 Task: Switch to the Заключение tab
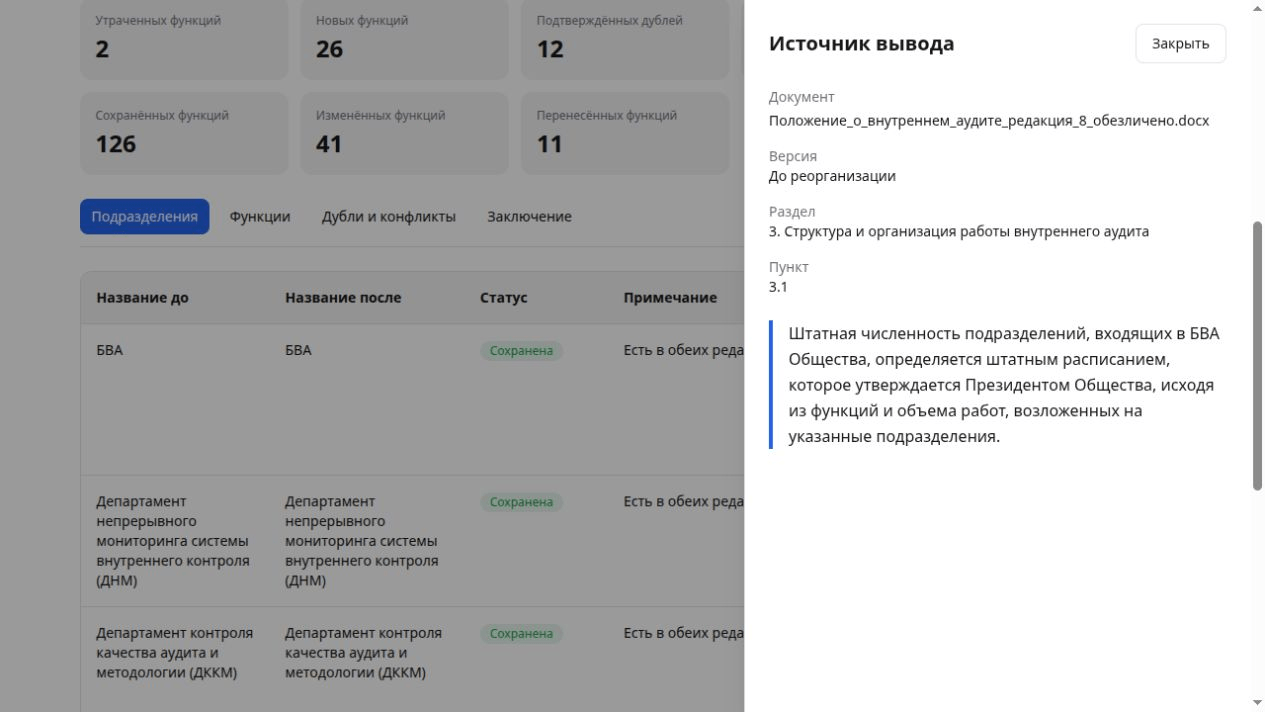529,217
